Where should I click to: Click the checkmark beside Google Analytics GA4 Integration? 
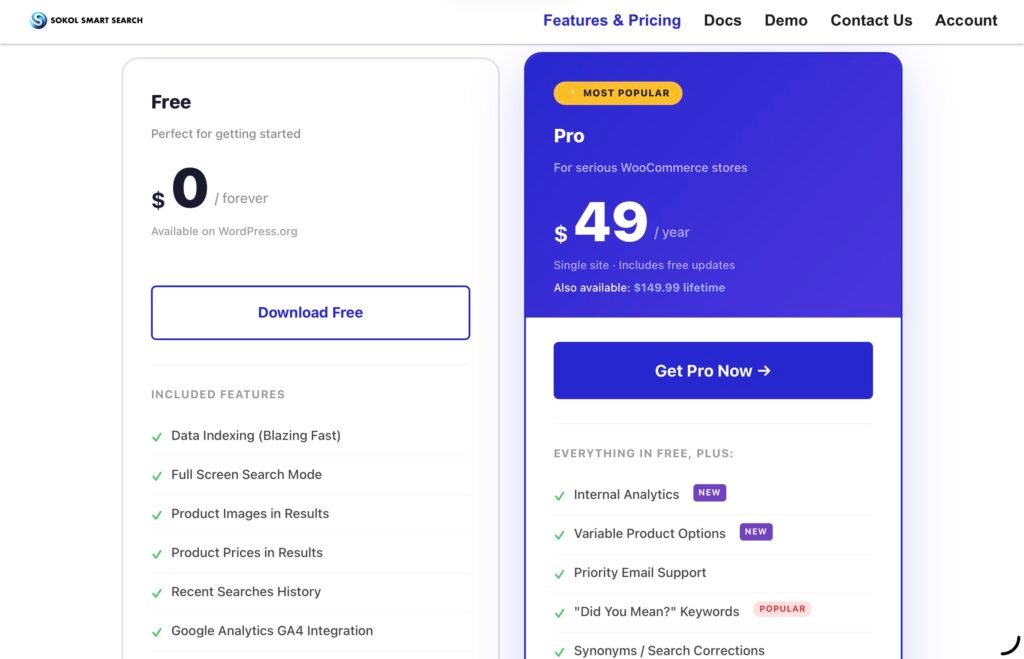click(x=157, y=633)
